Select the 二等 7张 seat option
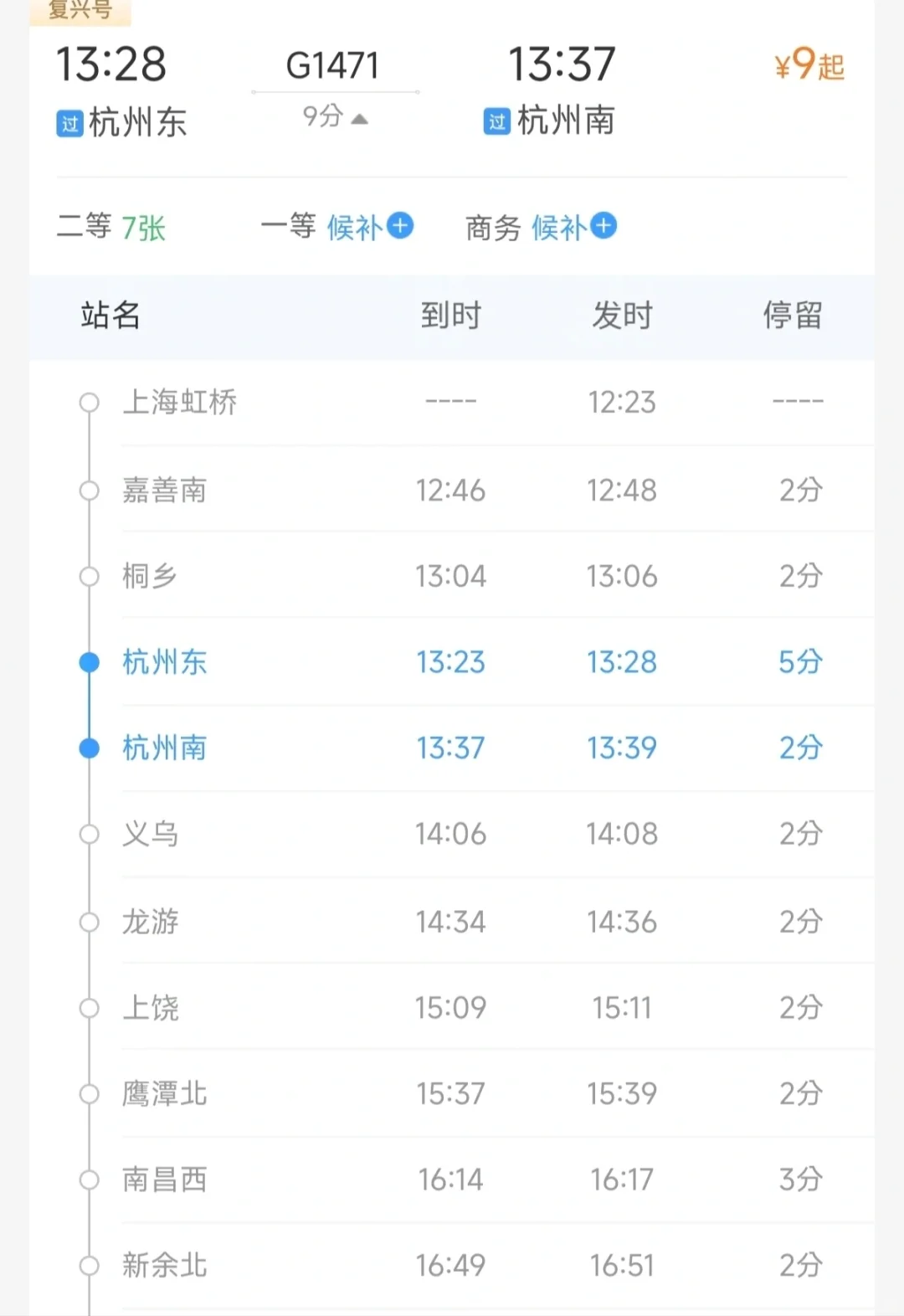The width and height of the screenshot is (904, 1316). [x=111, y=227]
